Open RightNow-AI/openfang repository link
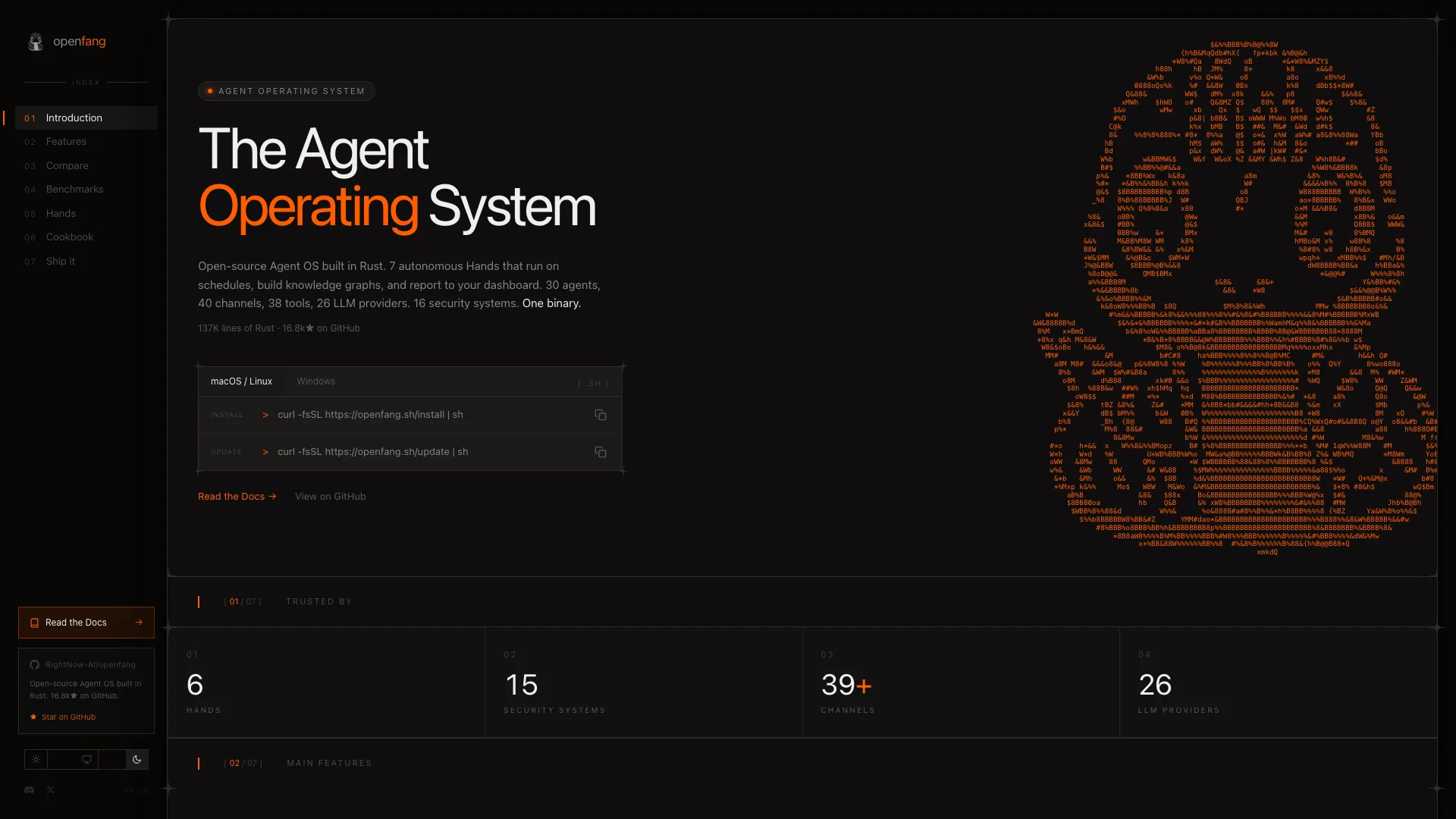The width and height of the screenshot is (1456, 819). click(x=90, y=665)
